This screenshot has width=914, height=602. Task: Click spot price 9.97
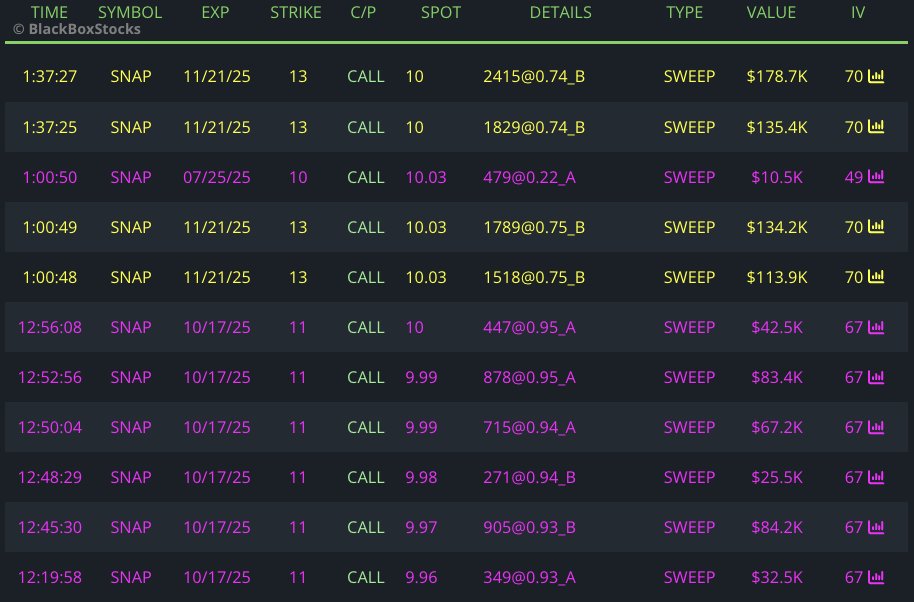coord(421,527)
